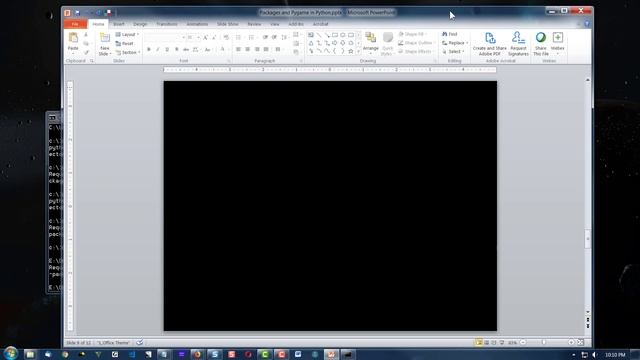Open the Layout dropdown
Screen dimensions: 640x360
point(127,34)
